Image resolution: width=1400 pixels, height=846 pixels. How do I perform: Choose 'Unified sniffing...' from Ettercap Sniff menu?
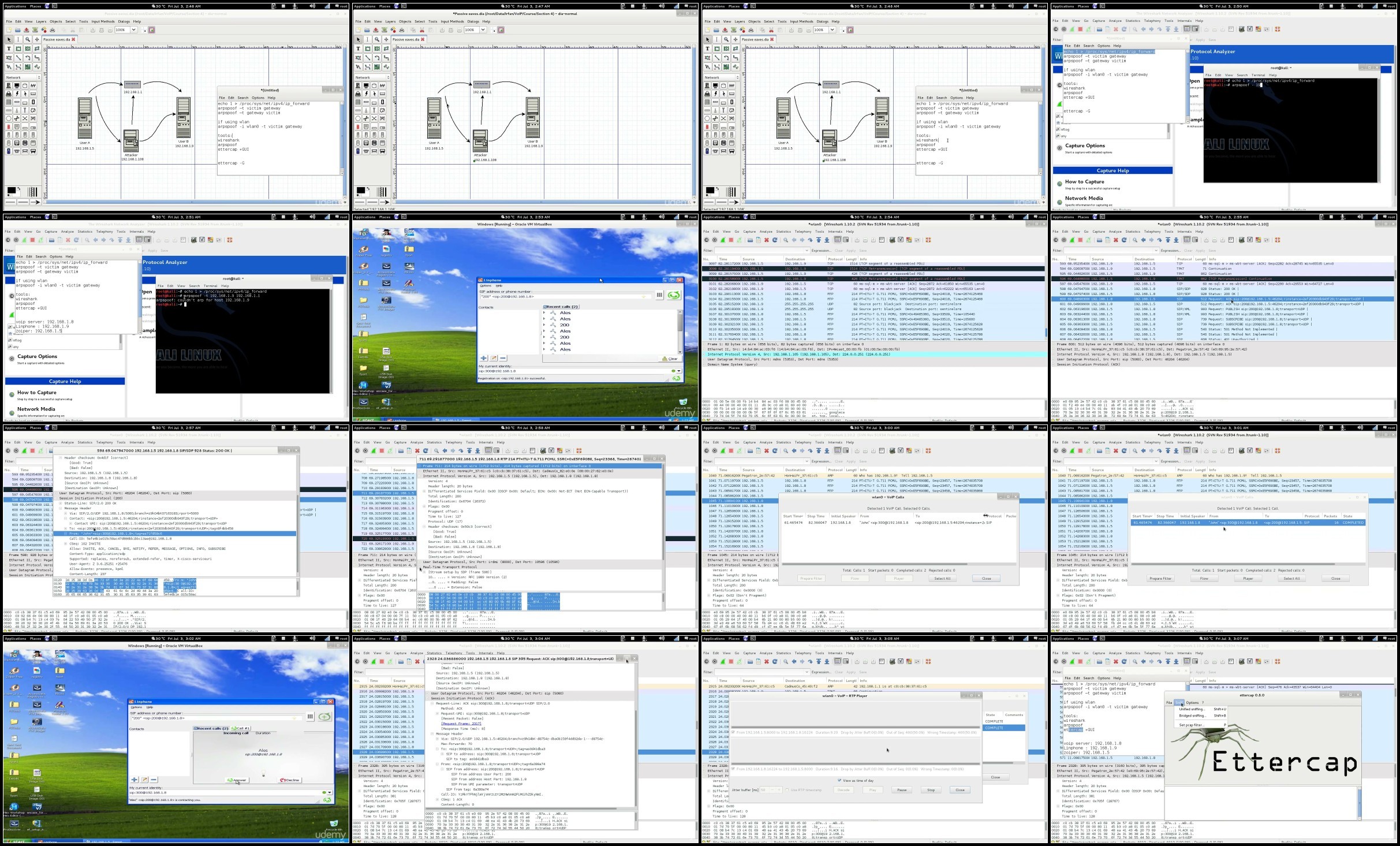pos(1192,709)
